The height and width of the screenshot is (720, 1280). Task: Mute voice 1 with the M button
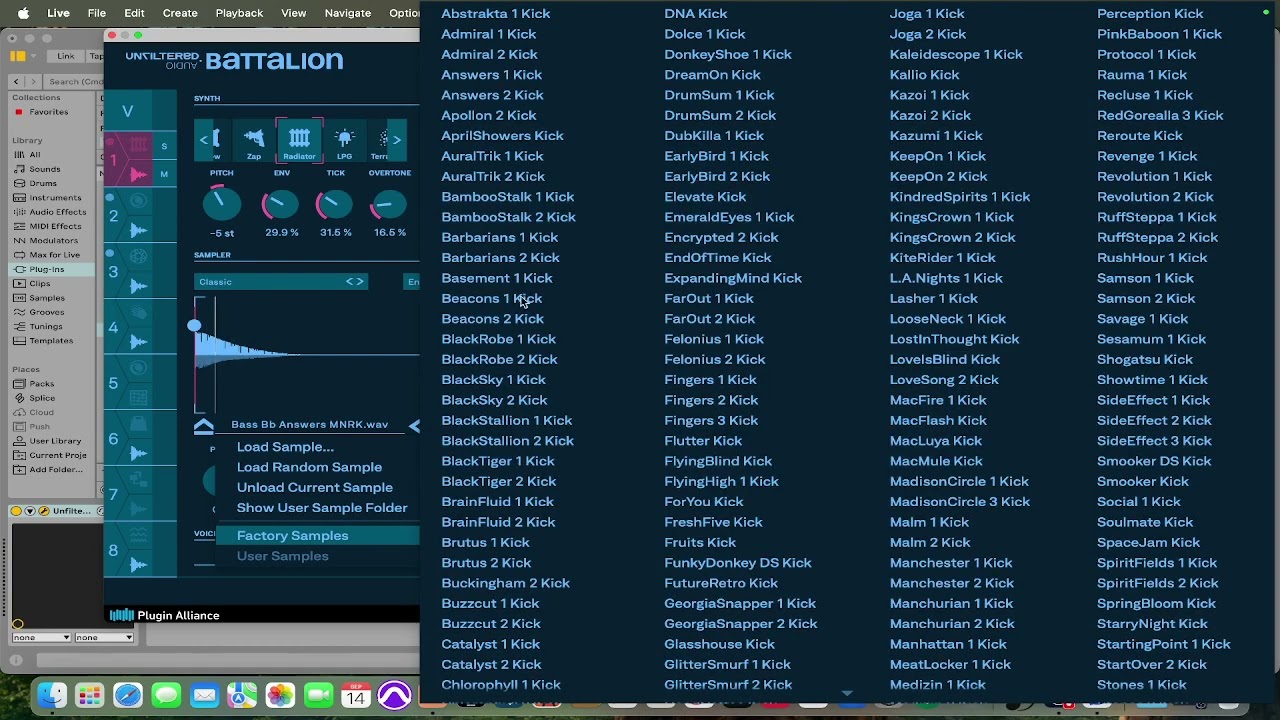(x=164, y=174)
